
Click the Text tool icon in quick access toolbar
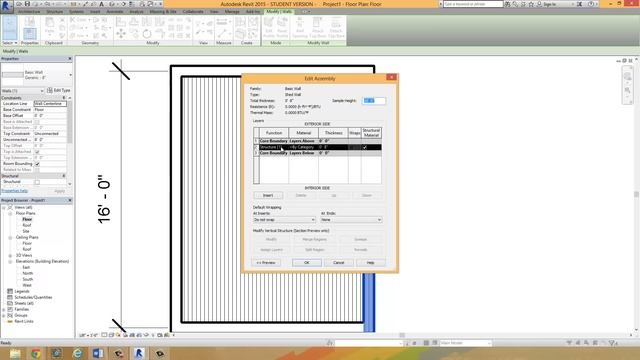tap(102, 4)
